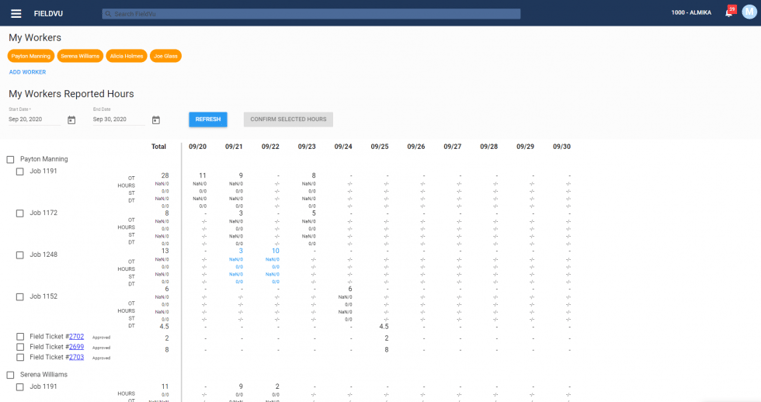Open field ticket link 2699

(76, 347)
